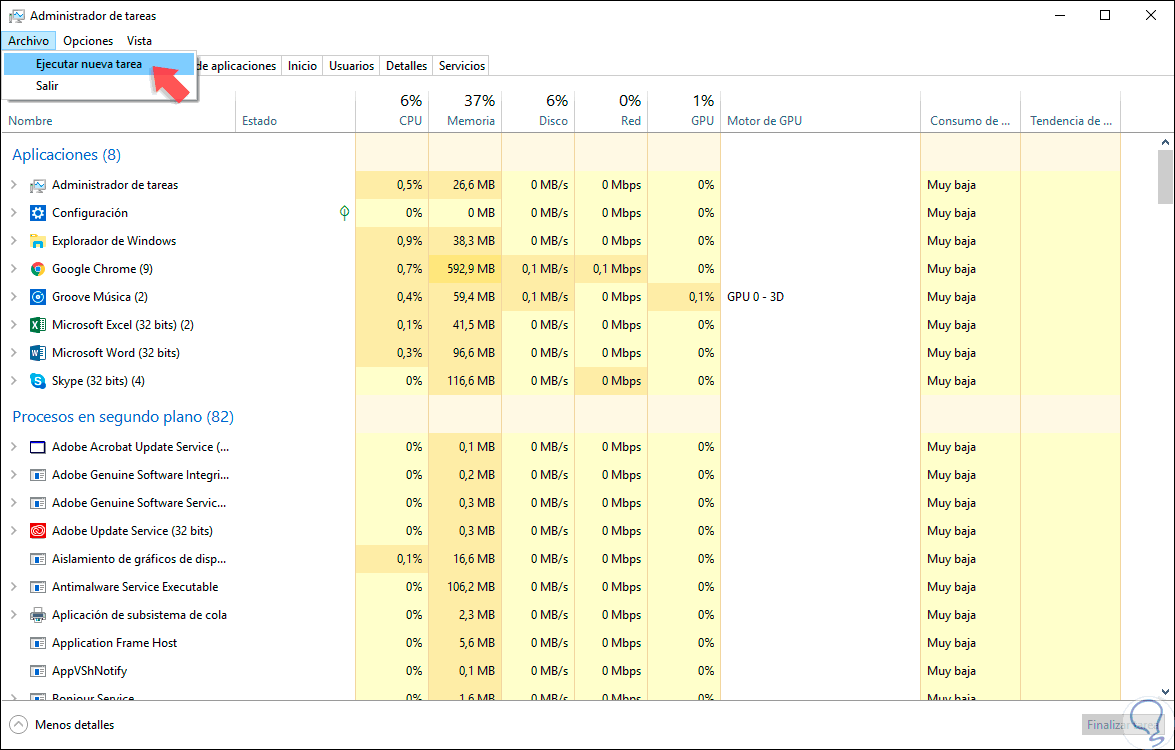Select the Groove Música app icon
Image resolution: width=1175 pixels, height=750 pixels.
click(38, 297)
